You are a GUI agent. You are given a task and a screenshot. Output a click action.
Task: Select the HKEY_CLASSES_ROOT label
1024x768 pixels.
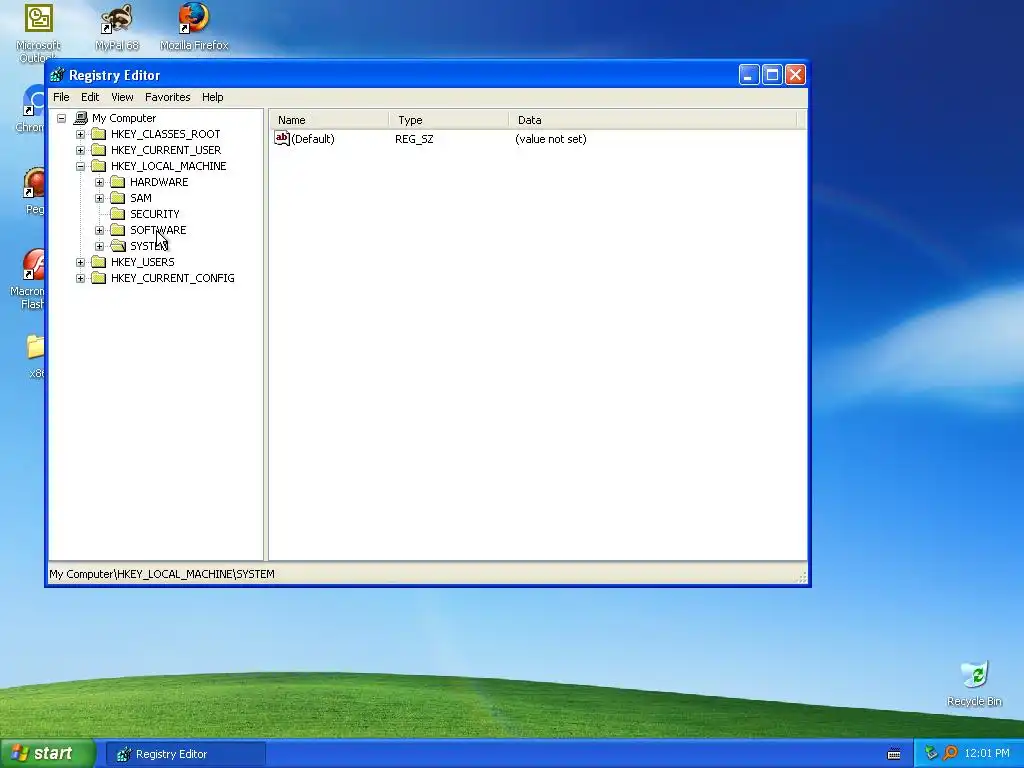click(165, 134)
